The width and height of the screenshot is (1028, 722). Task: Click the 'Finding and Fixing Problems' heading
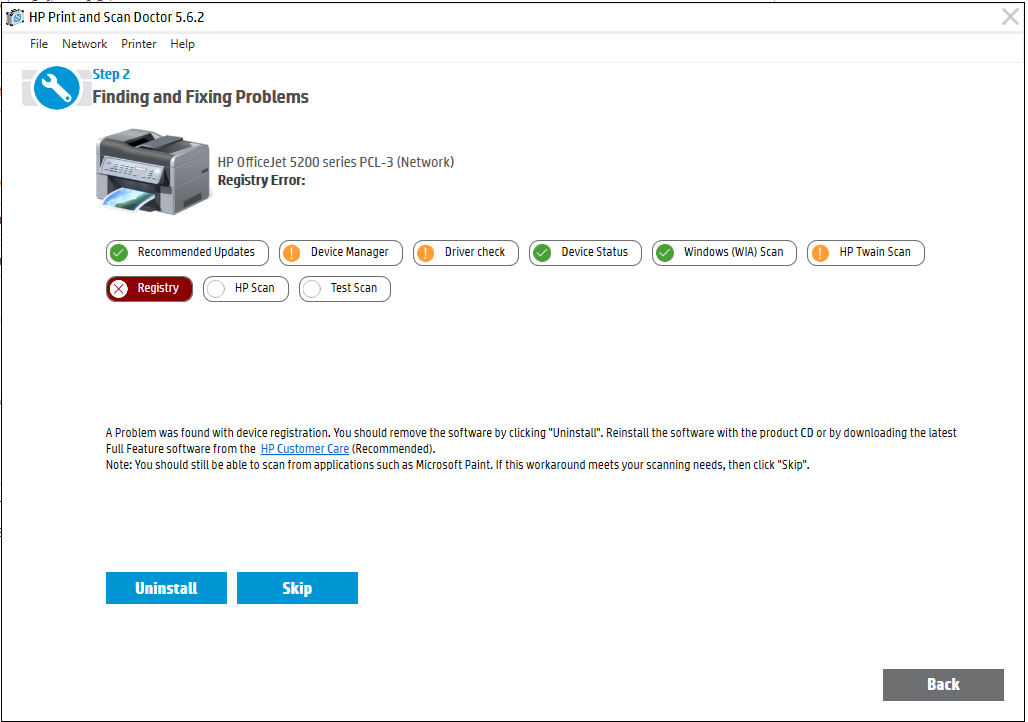pos(200,97)
